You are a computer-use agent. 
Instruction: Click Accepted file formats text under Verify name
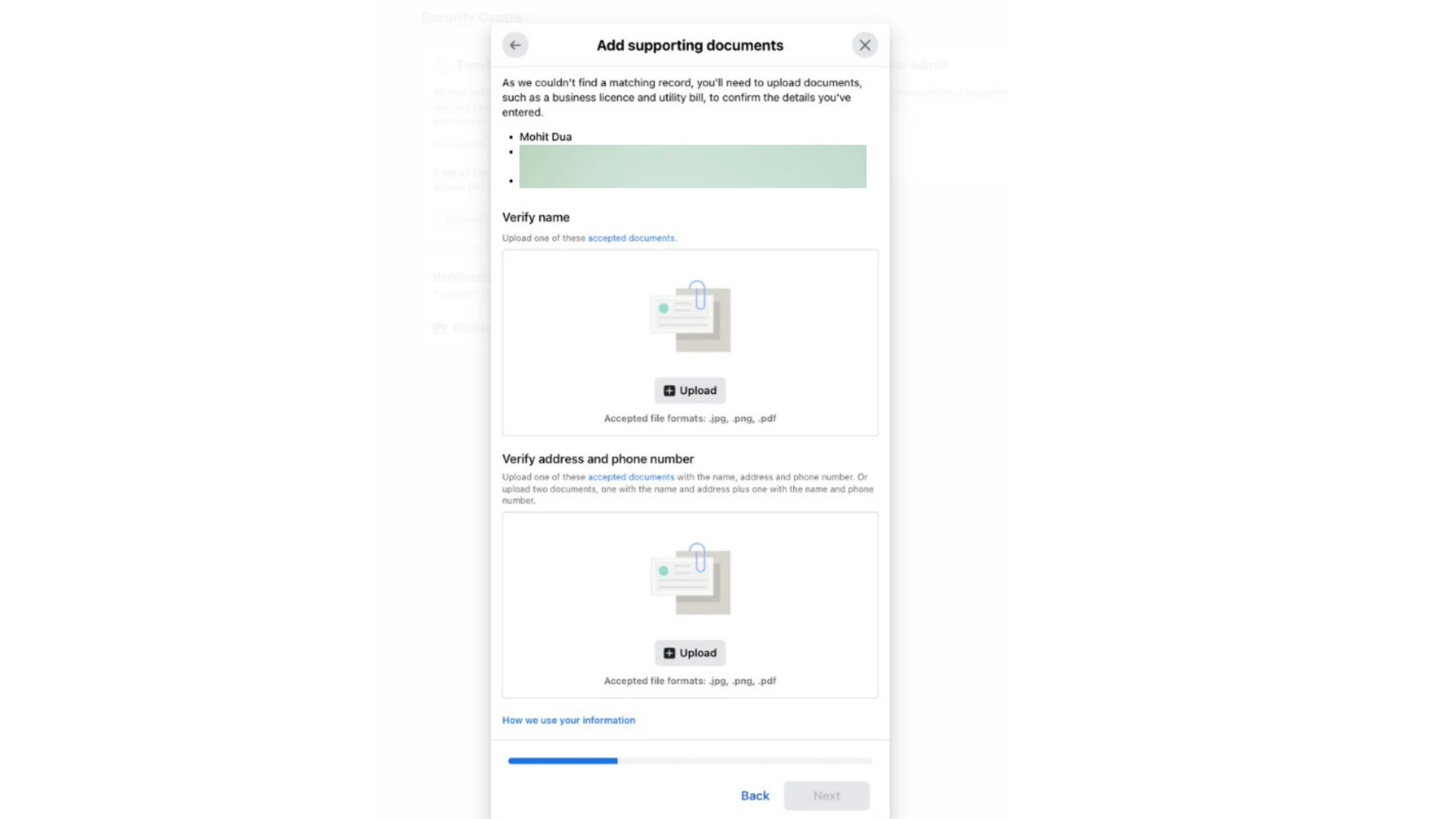tap(690, 419)
